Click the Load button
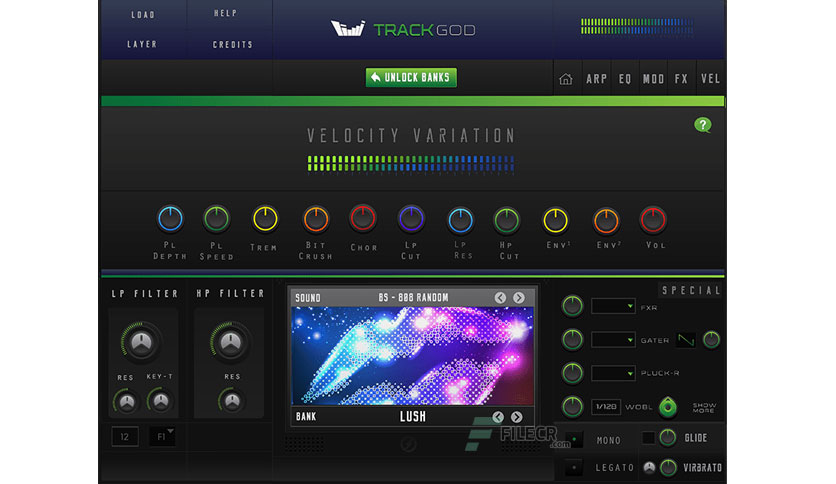836x484 pixels. [143, 15]
